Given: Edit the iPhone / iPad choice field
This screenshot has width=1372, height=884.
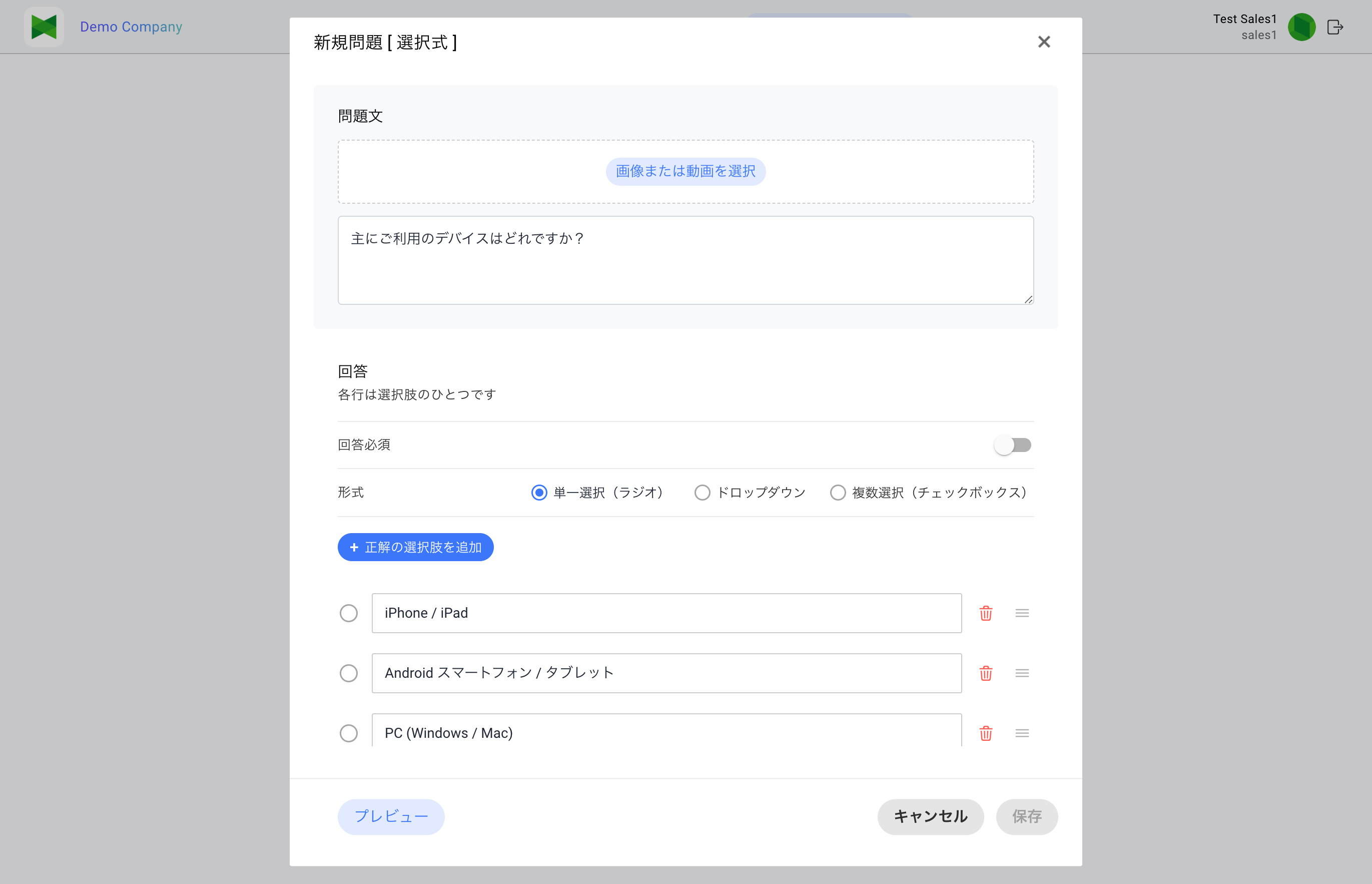Looking at the screenshot, I should (666, 613).
